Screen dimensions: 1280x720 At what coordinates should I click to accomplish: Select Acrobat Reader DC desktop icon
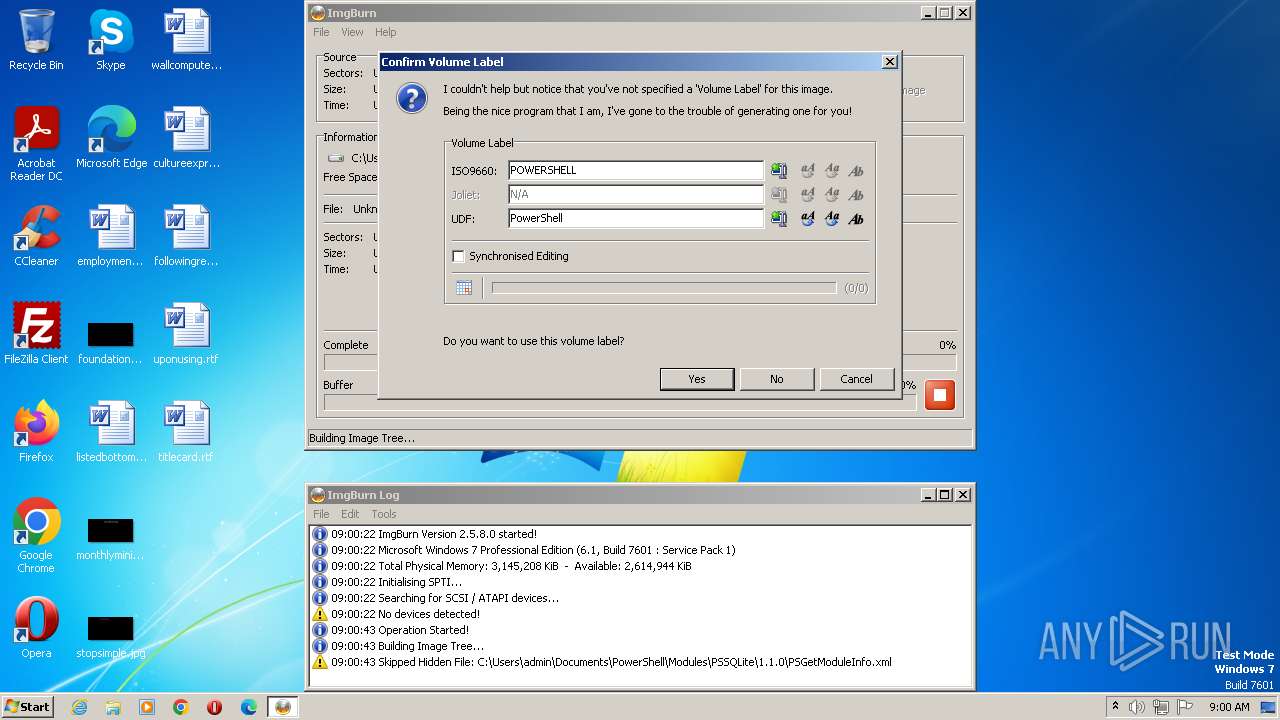[36, 143]
